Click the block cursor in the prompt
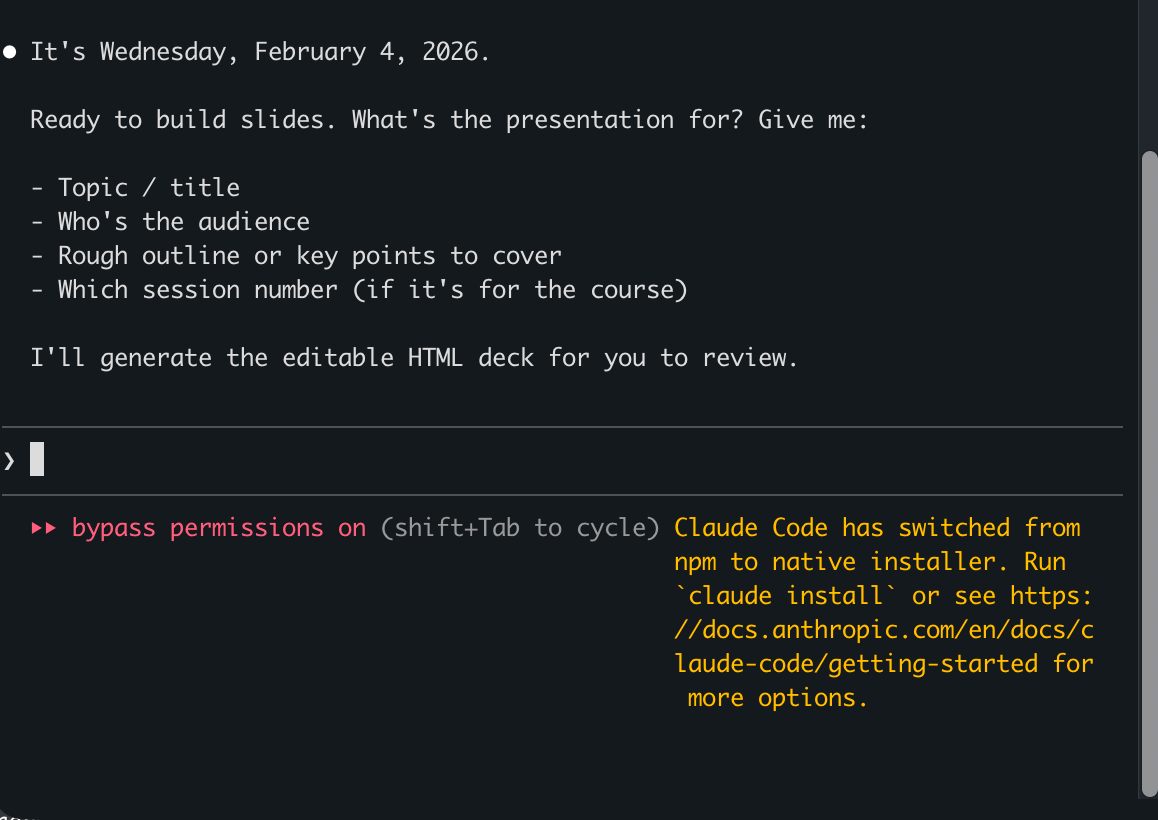The width and height of the screenshot is (1158, 820). (x=37, y=460)
